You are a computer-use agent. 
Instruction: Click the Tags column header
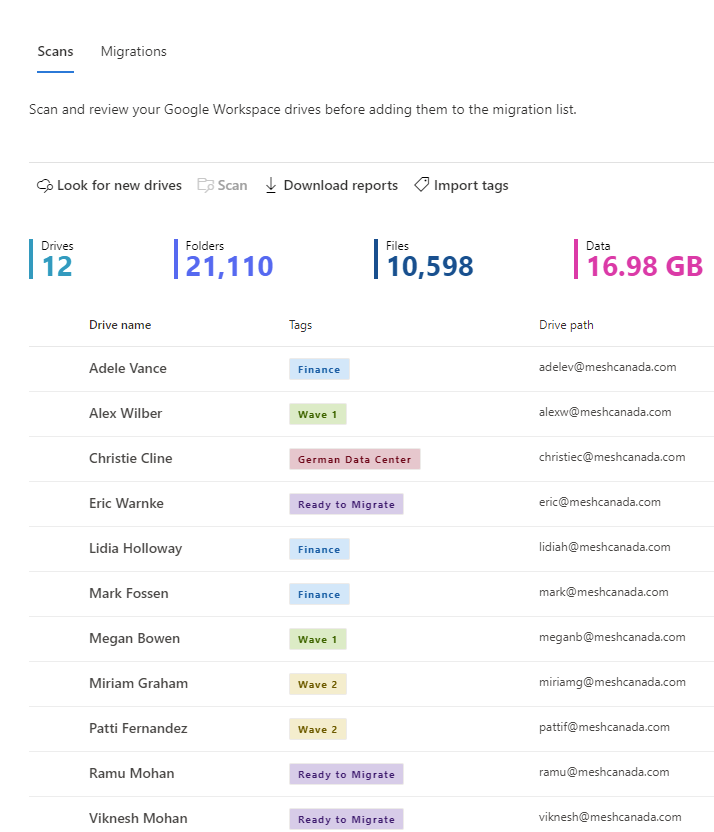pos(300,325)
